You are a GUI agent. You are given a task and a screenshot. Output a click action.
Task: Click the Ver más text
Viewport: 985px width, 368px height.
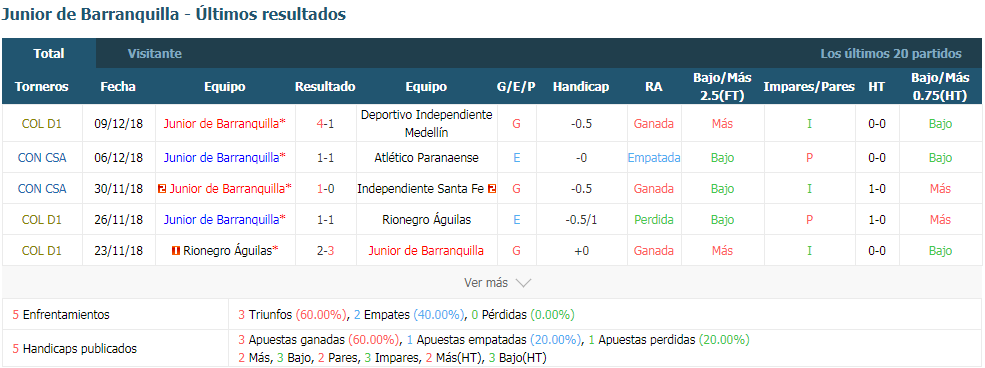[x=486, y=283]
